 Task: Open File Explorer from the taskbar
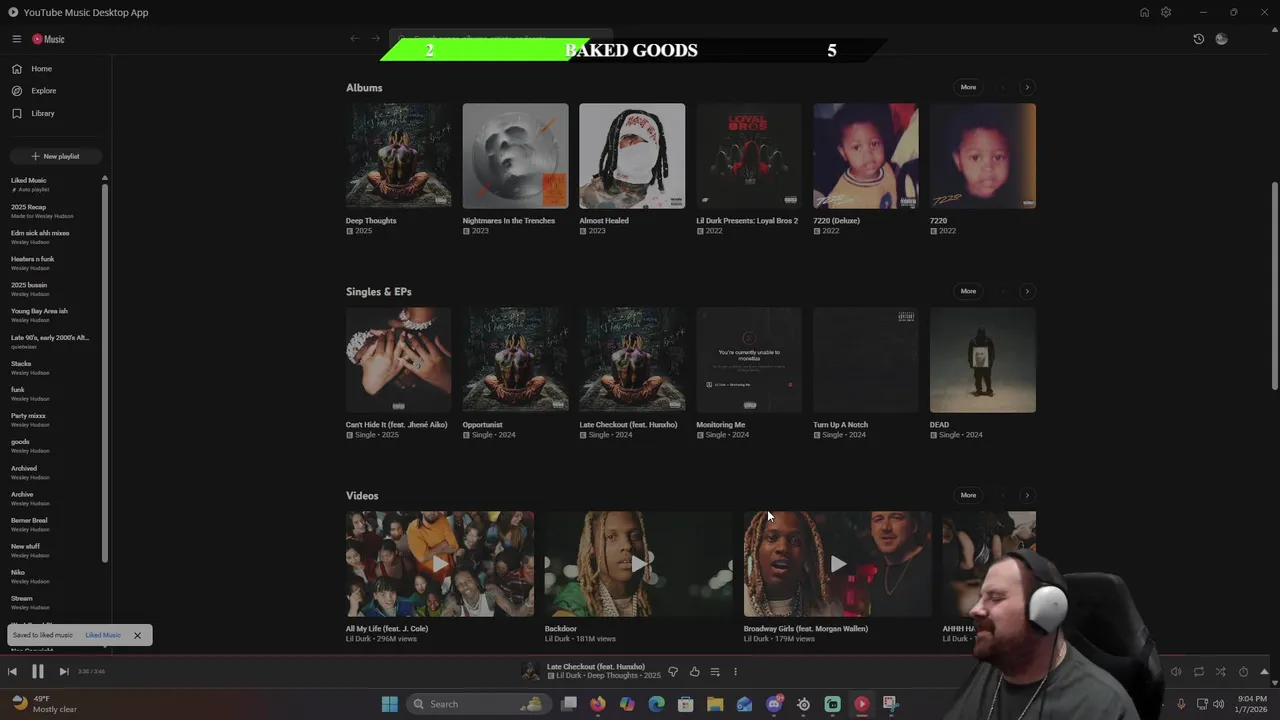pyautogui.click(x=715, y=704)
